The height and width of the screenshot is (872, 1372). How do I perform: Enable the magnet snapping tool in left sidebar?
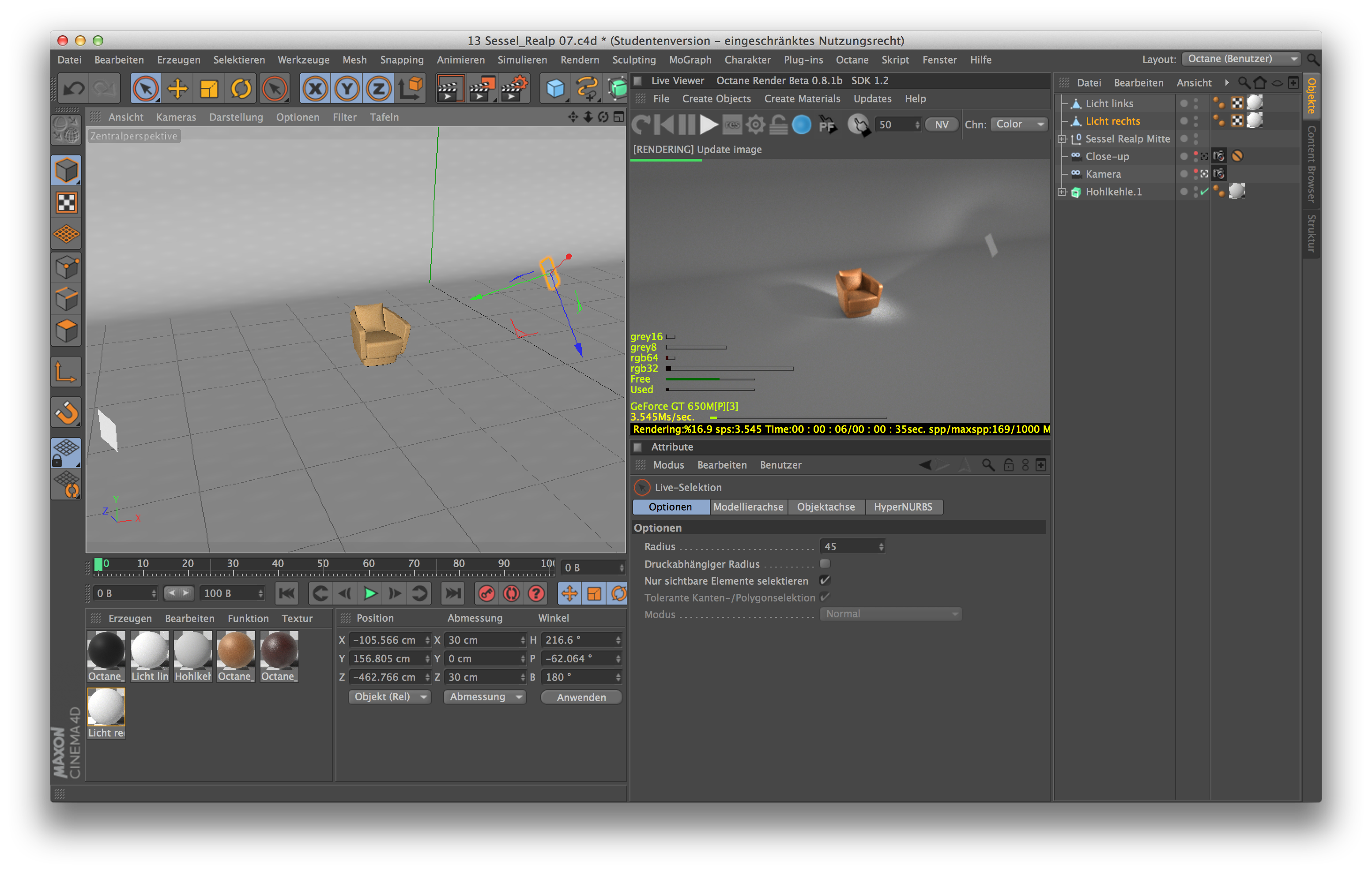click(67, 412)
